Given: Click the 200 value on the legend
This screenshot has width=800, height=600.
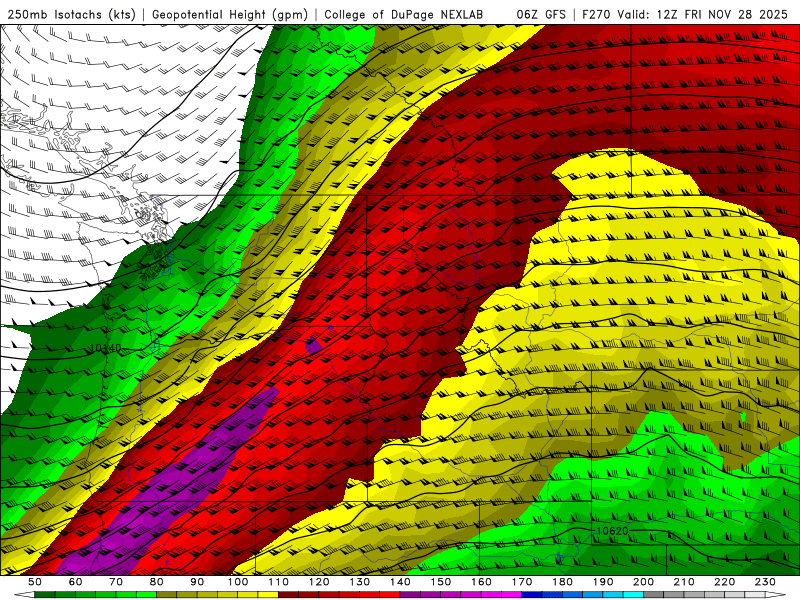Looking at the screenshot, I should 644,582.
